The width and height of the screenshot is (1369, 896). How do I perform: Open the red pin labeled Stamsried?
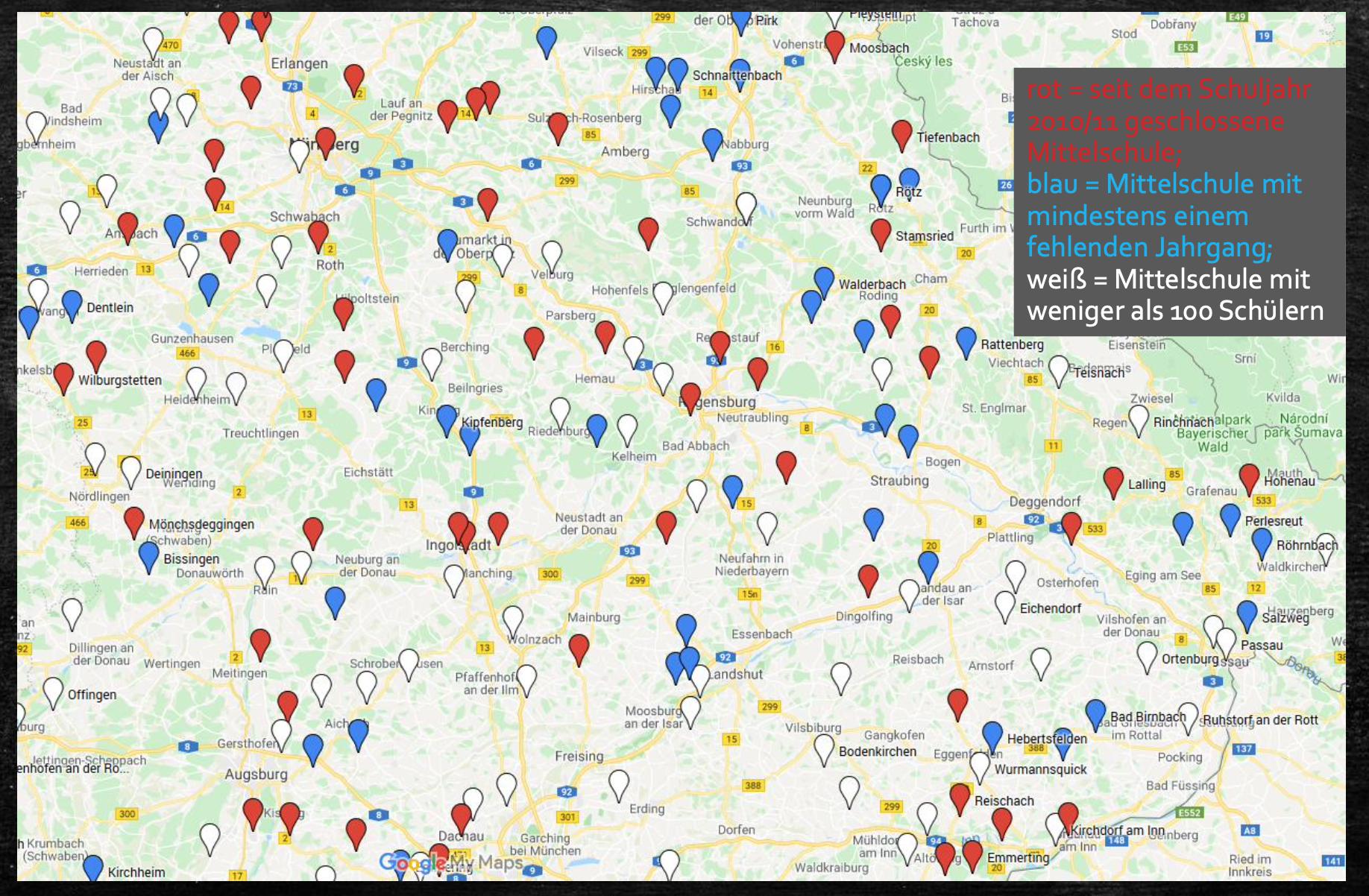click(x=881, y=233)
